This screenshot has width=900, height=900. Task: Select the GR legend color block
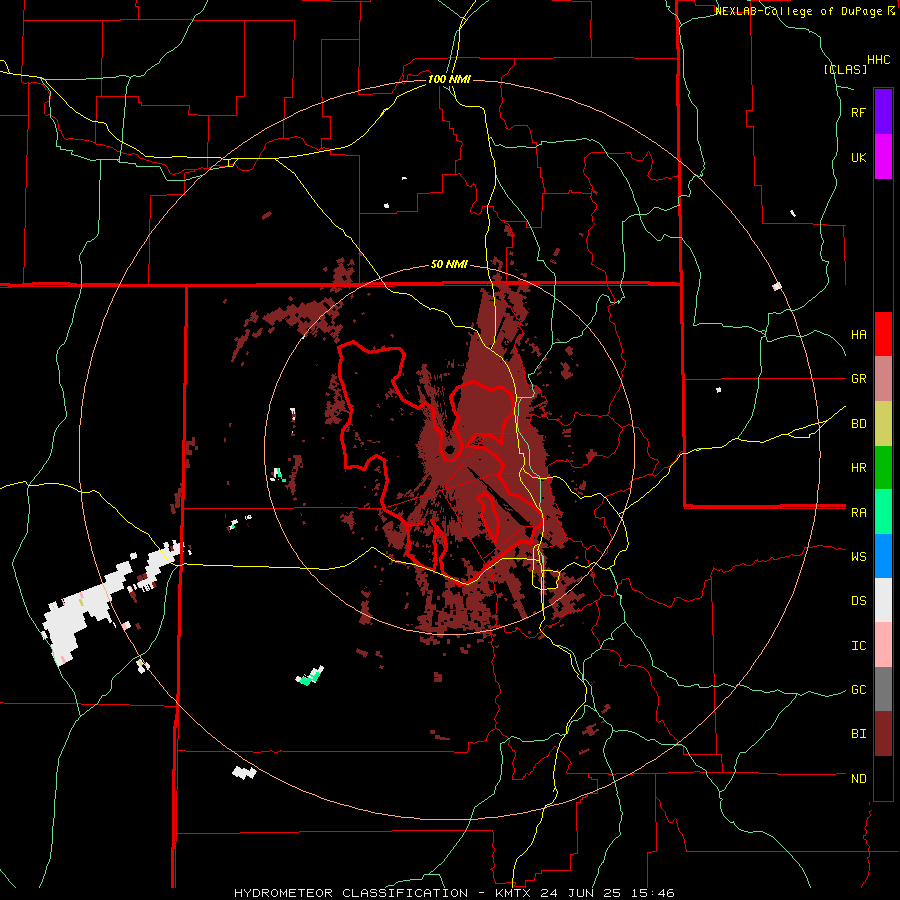click(x=883, y=379)
